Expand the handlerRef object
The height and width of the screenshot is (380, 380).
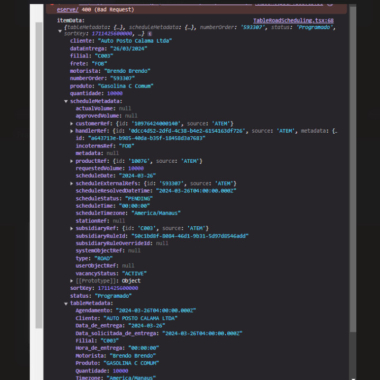tap(72, 131)
